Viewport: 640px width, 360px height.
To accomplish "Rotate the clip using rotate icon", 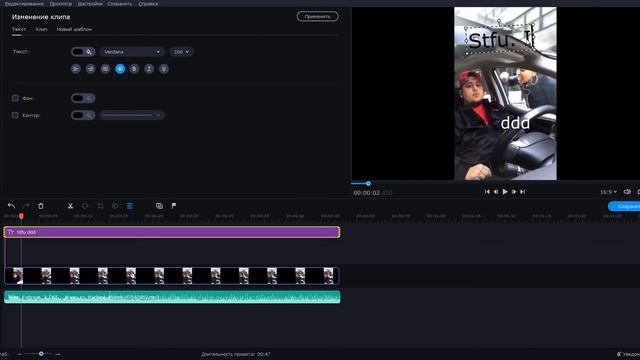I will pyautogui.click(x=85, y=206).
